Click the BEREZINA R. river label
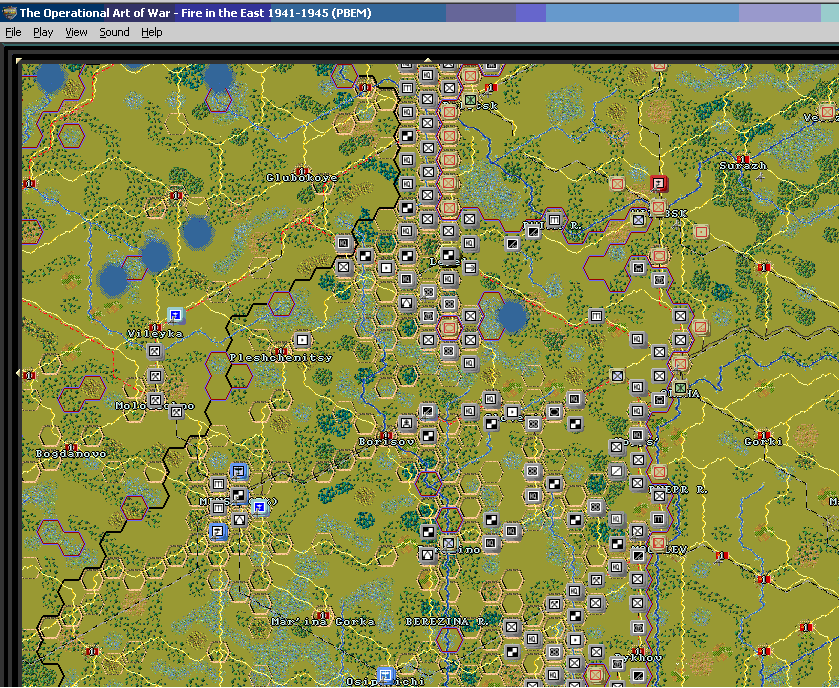The image size is (840, 688). click(x=447, y=622)
